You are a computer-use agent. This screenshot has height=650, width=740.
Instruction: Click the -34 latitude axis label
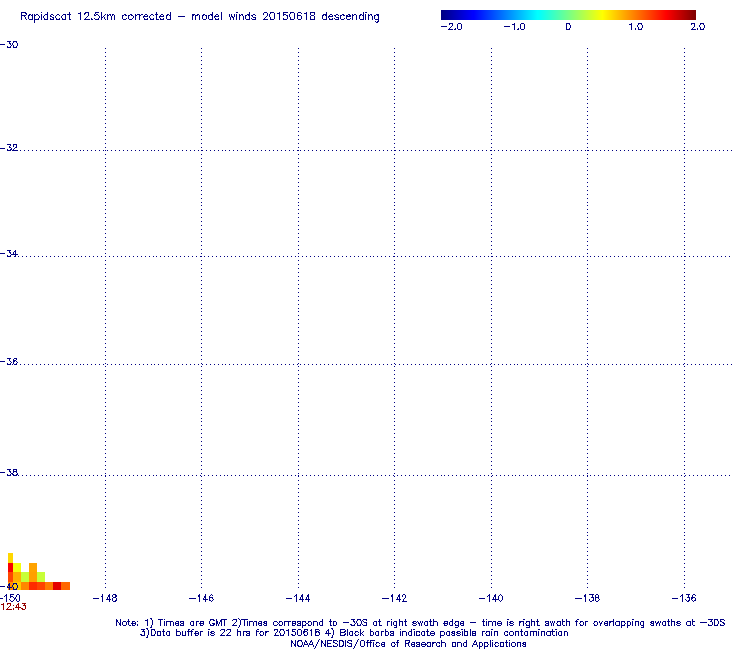point(9,254)
